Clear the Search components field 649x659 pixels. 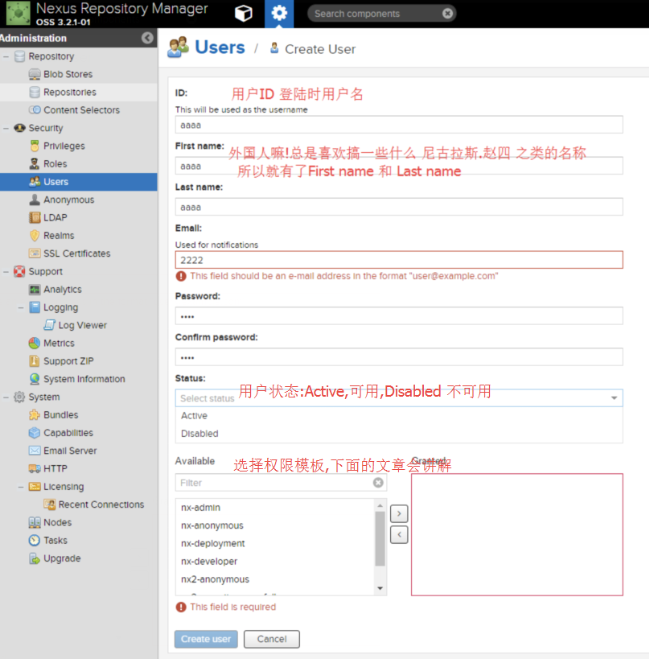[448, 13]
